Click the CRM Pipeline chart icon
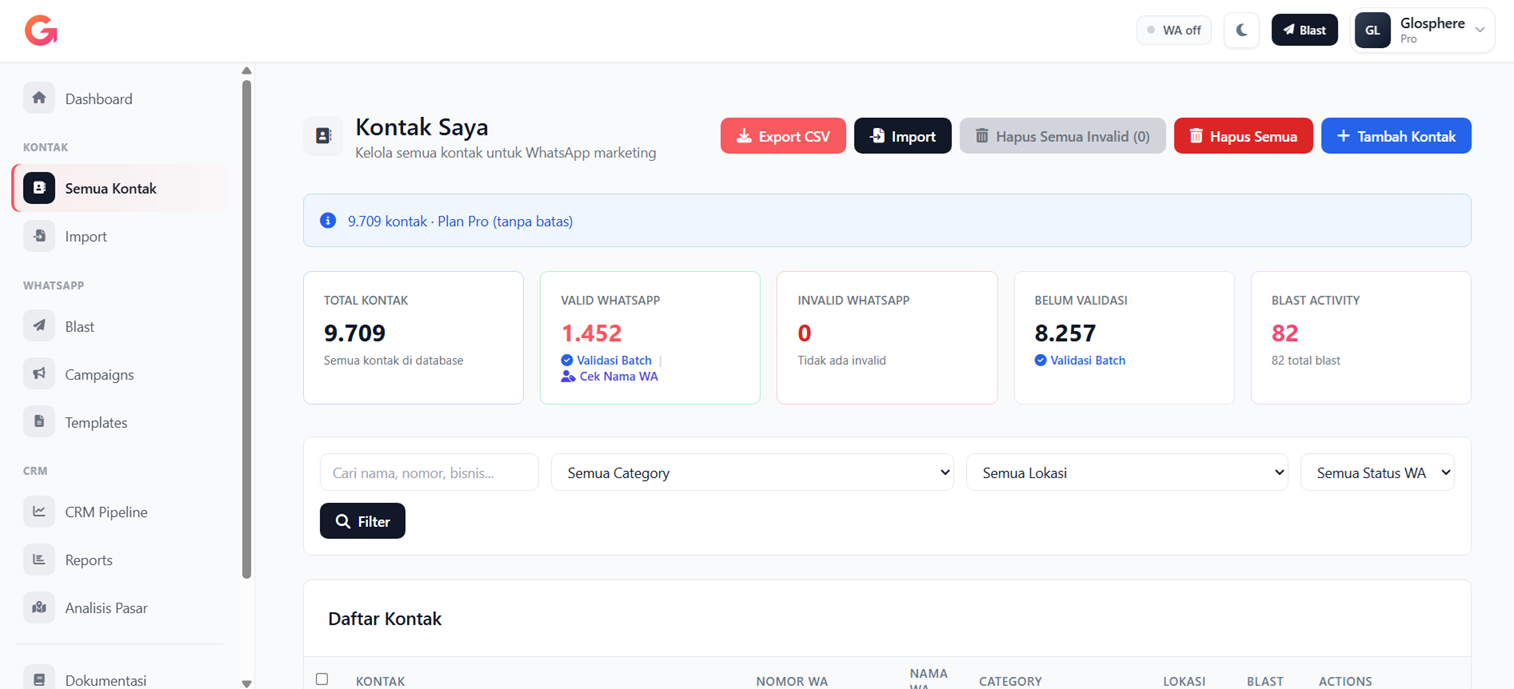The height and width of the screenshot is (689, 1514). (x=39, y=511)
